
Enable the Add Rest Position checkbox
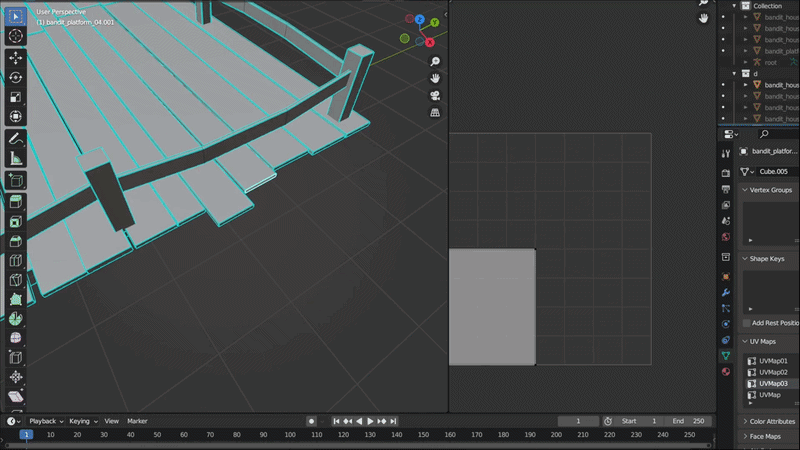(x=747, y=323)
